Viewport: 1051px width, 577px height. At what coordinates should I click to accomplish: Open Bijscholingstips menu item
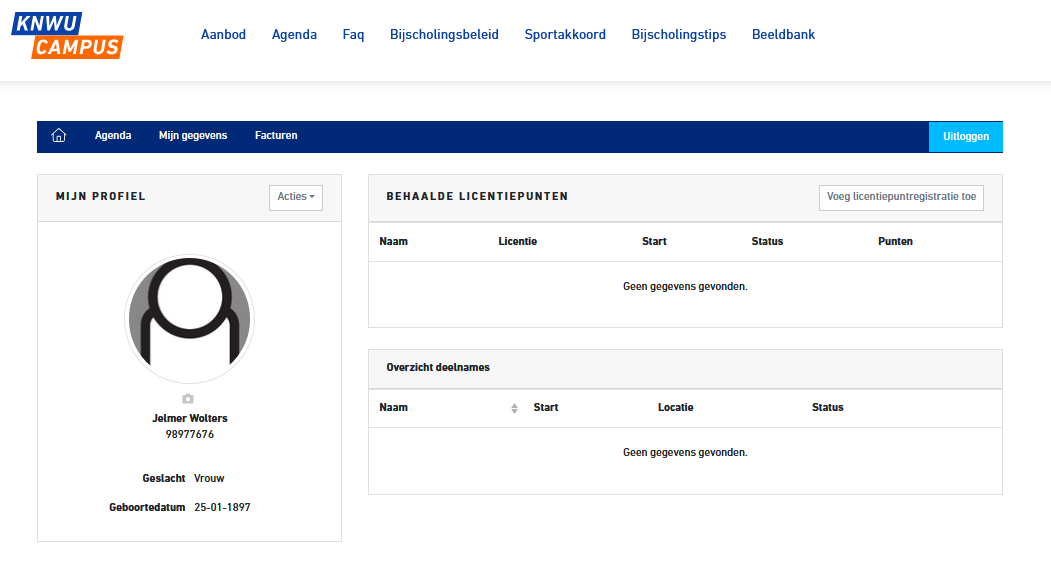(x=679, y=34)
